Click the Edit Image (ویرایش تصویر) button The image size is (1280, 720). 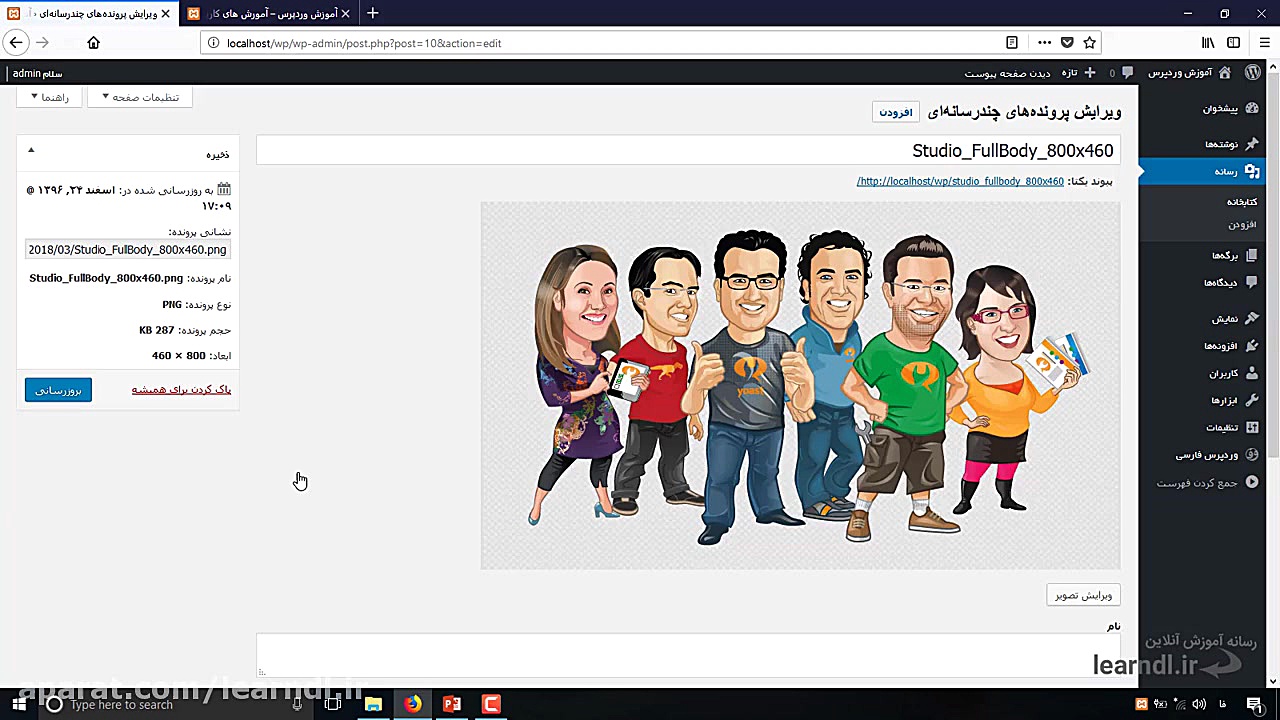pyautogui.click(x=1083, y=595)
